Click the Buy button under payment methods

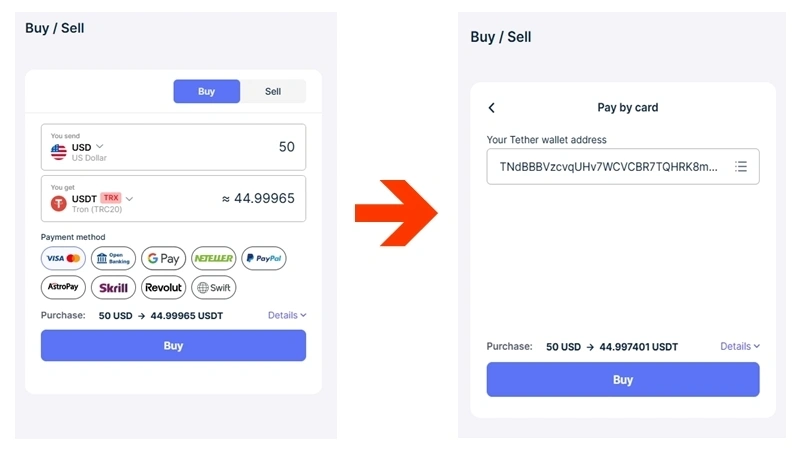(173, 345)
